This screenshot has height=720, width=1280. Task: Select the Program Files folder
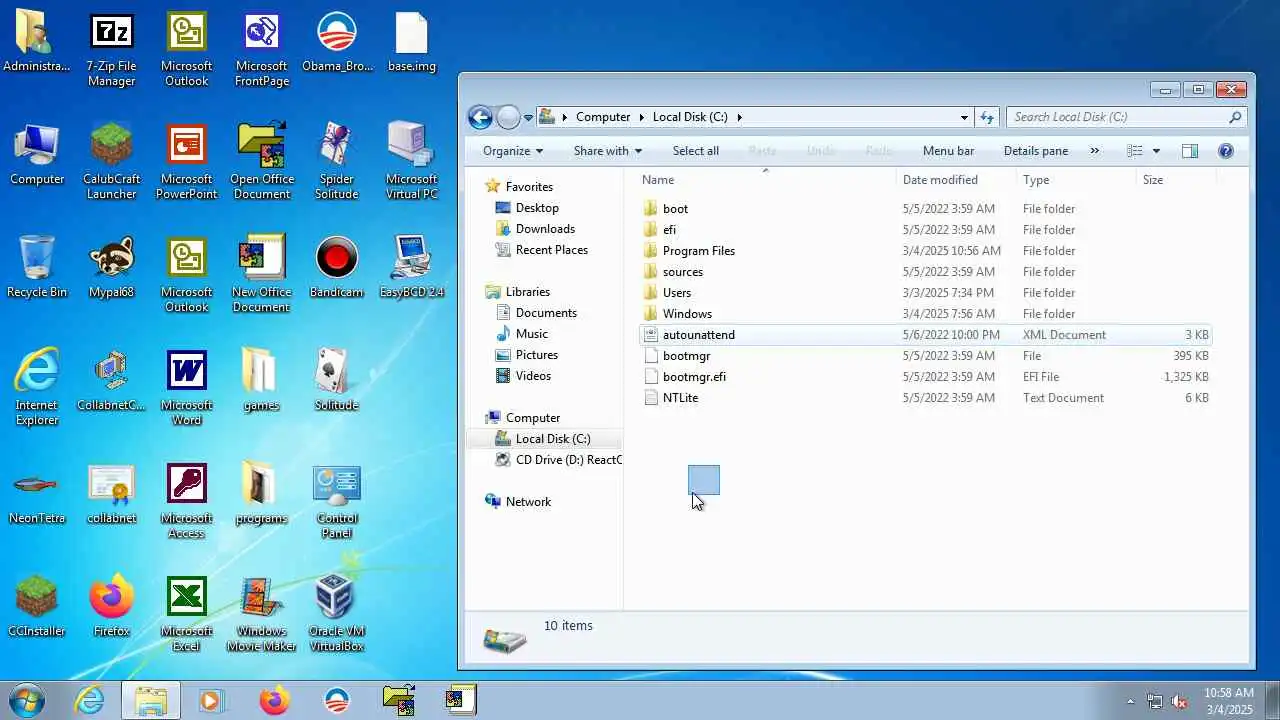pyautogui.click(x=698, y=251)
